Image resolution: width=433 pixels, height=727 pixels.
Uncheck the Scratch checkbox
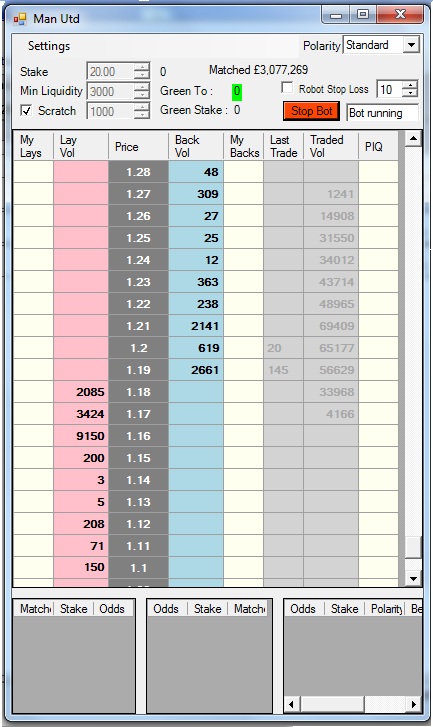pos(26,110)
